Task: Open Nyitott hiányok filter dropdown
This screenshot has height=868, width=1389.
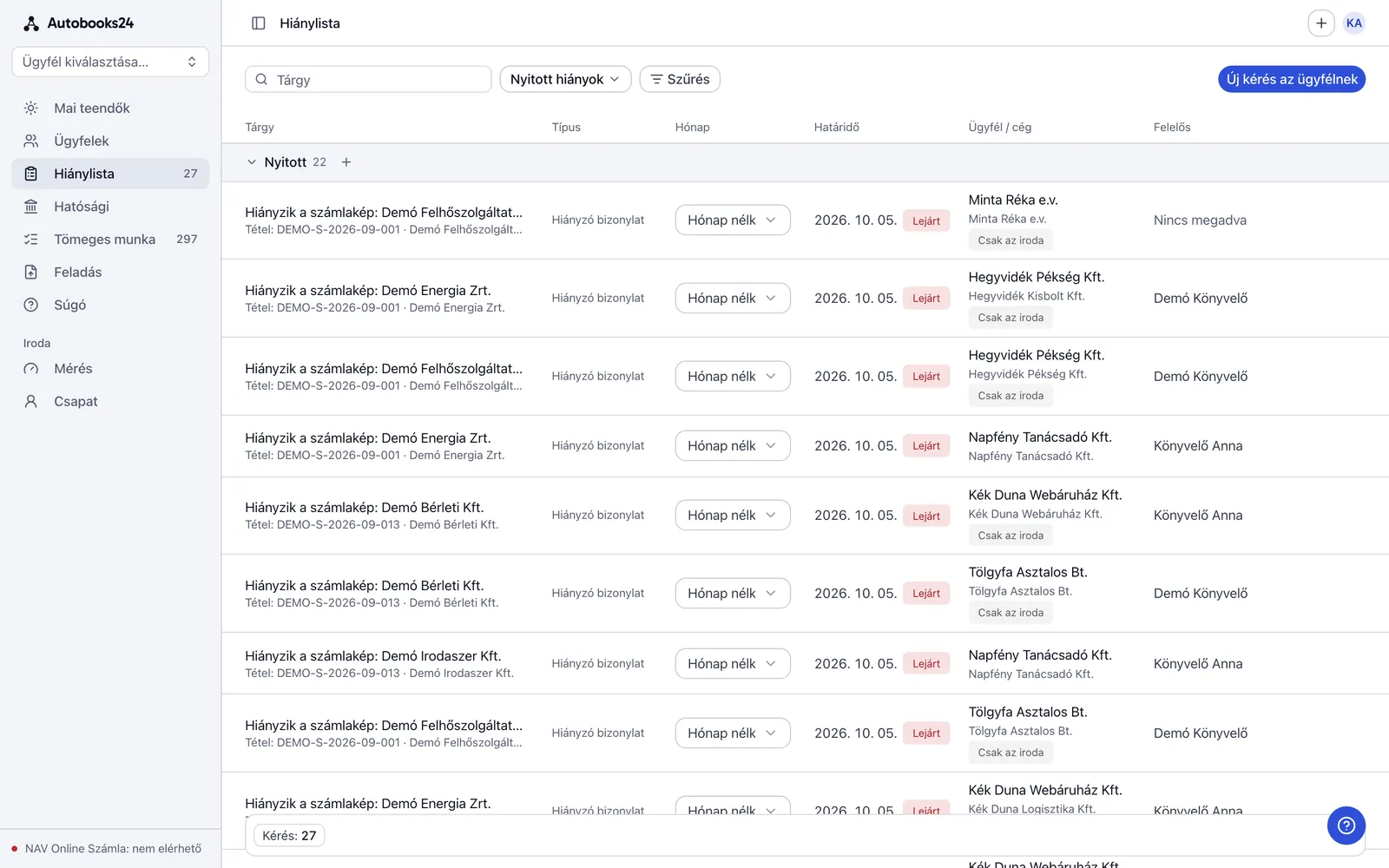Action: 565,79
